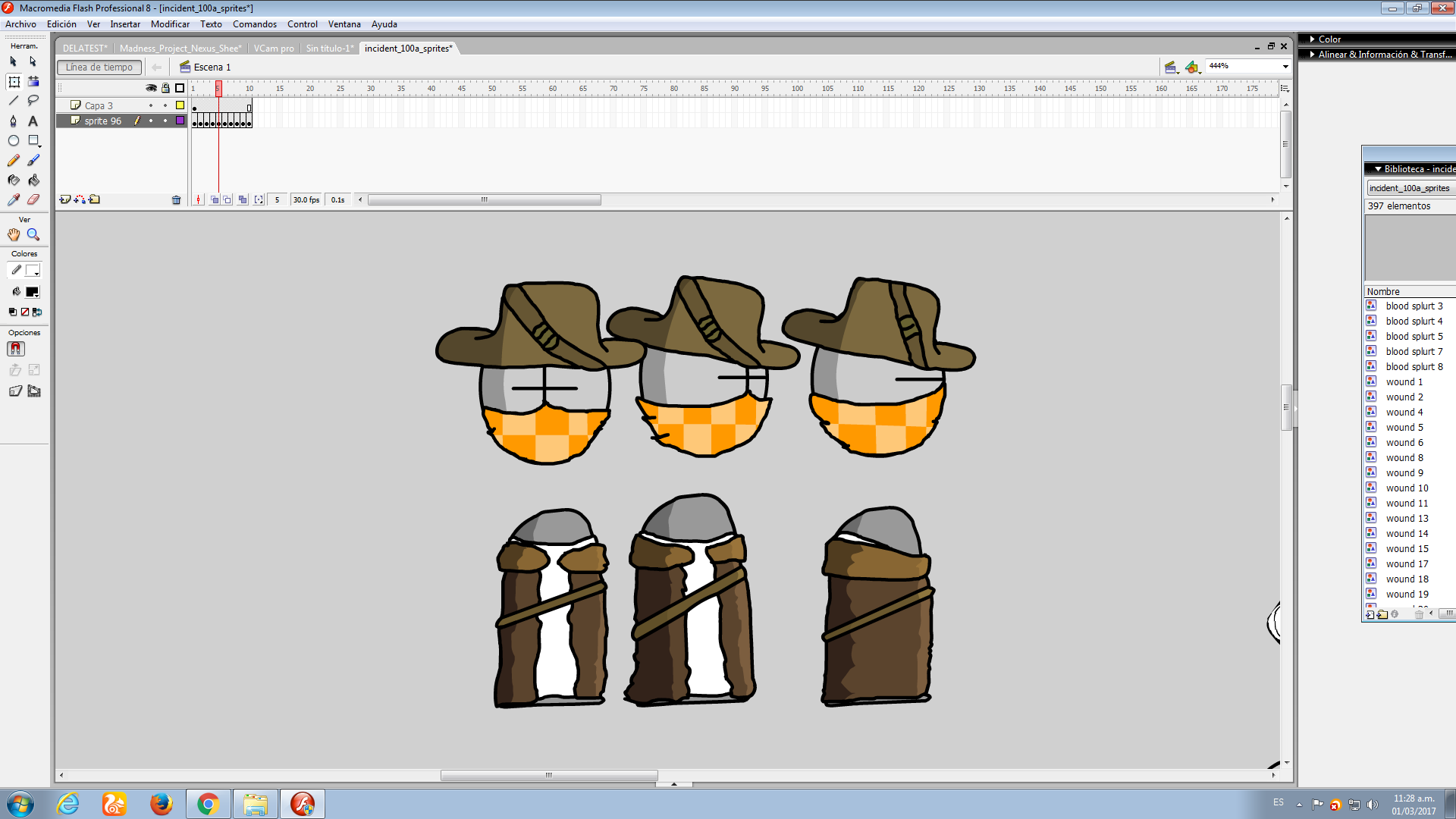Click the No Color button
Viewport: 1456px width, 819px height.
pos(25,312)
